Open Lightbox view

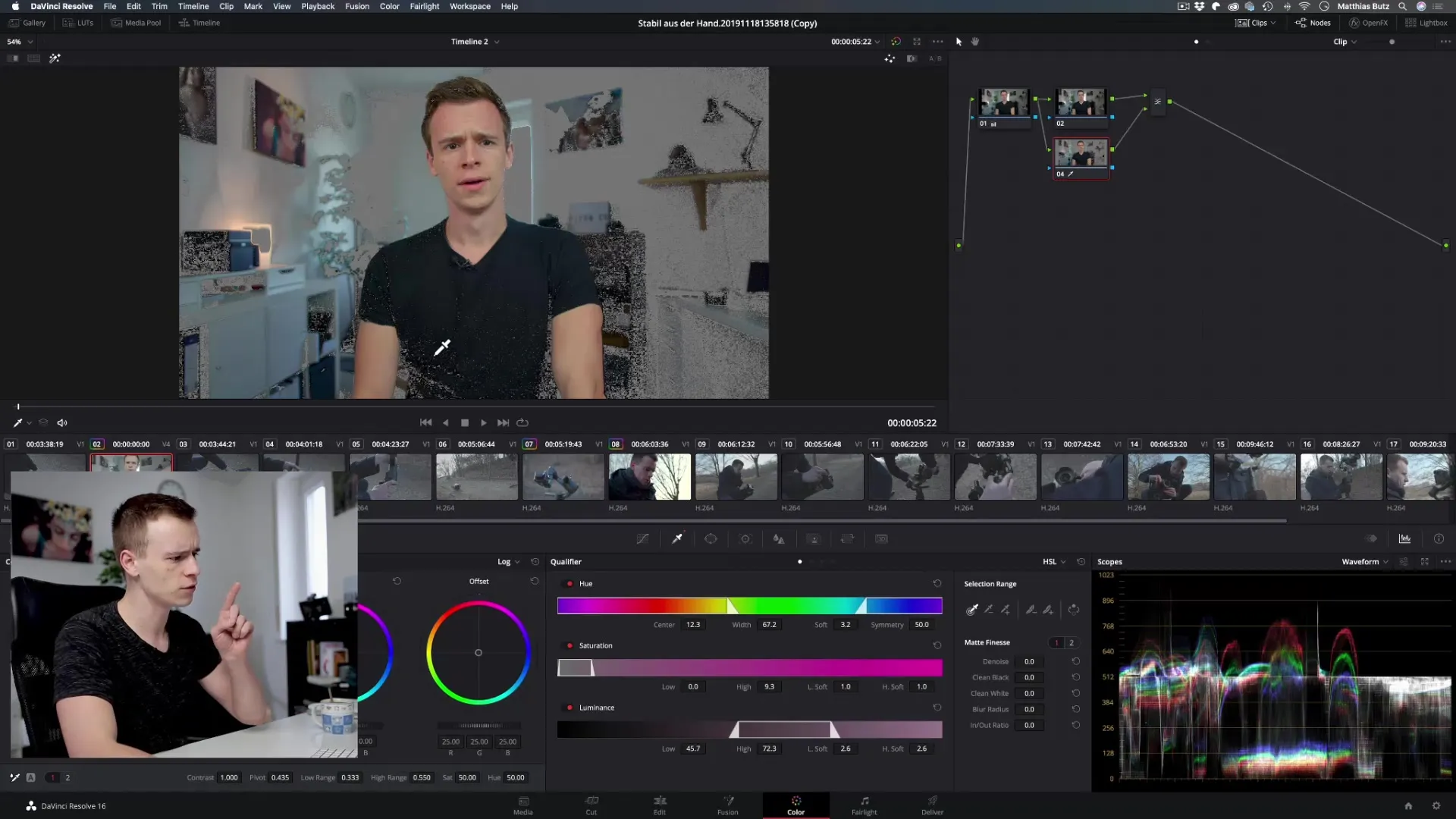click(1426, 23)
